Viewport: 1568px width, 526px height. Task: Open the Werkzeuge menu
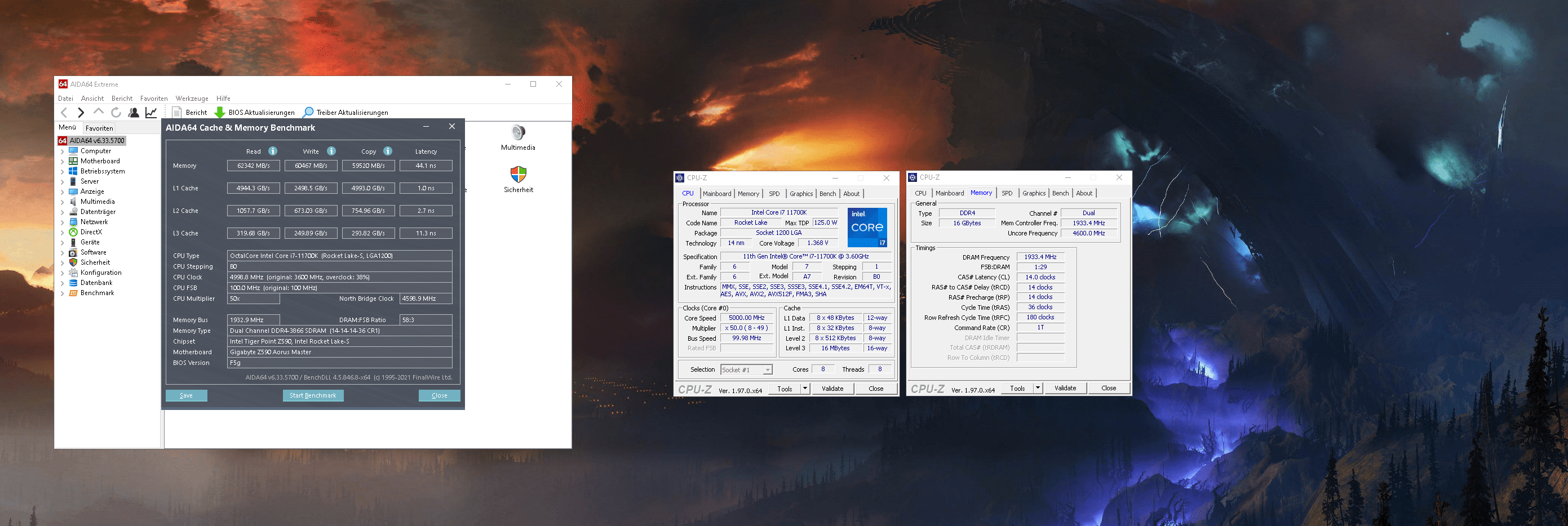(x=192, y=99)
